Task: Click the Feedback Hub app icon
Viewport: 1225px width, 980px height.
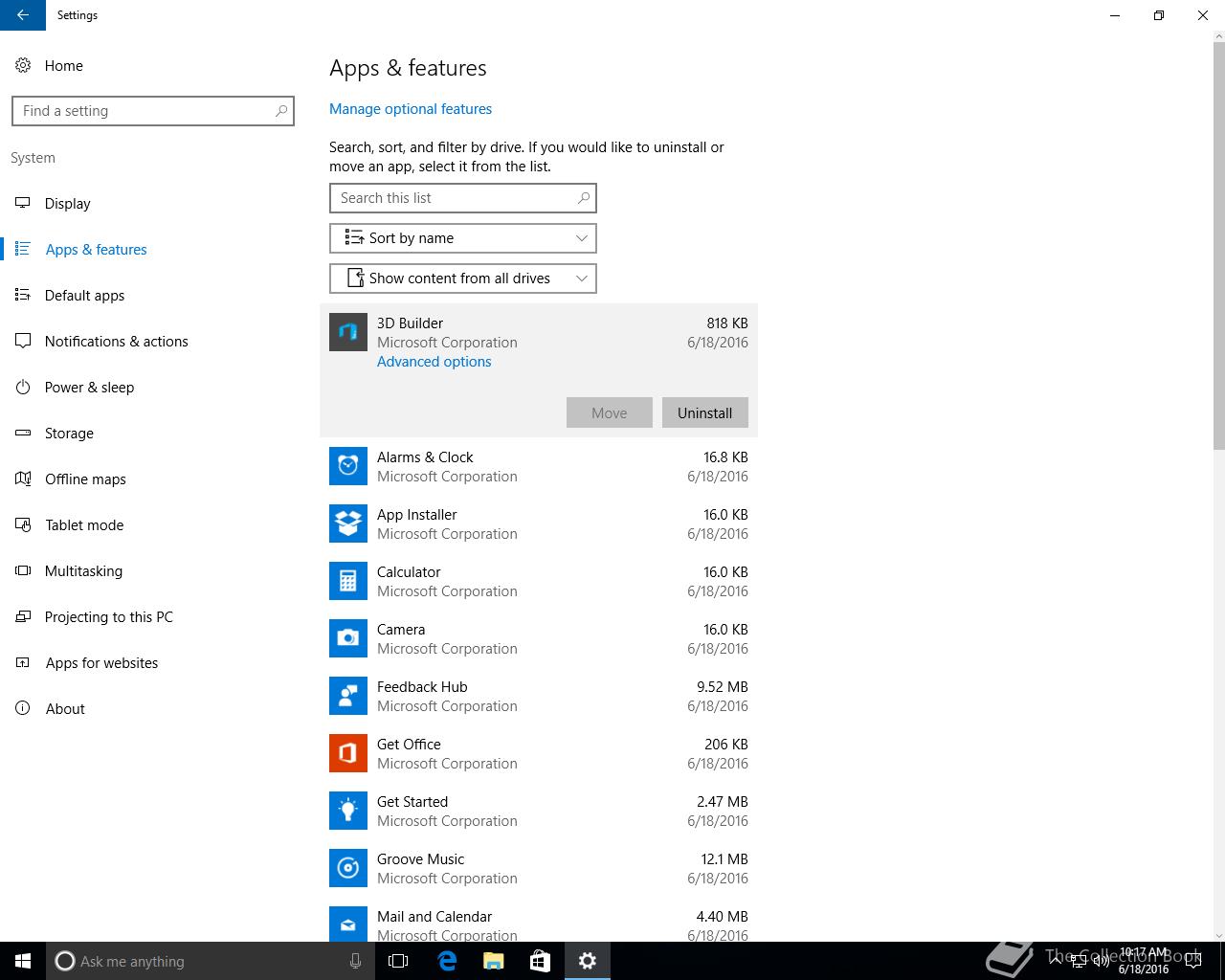Action: [x=348, y=696]
